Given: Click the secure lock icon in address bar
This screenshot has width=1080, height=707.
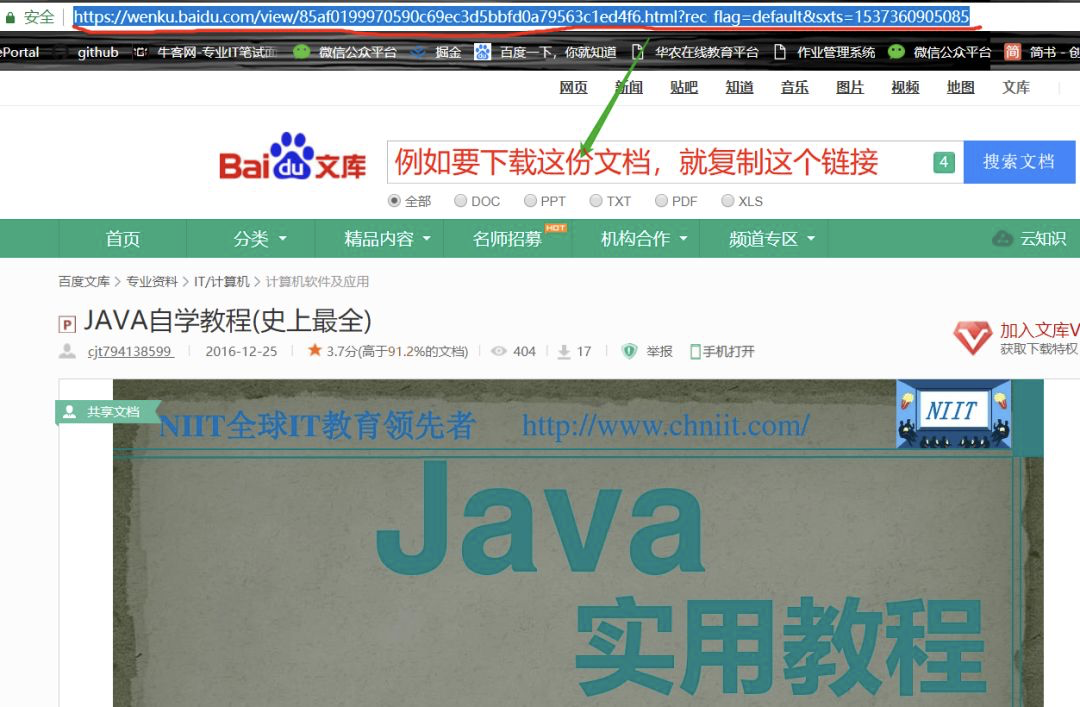Looking at the screenshot, I should click(10, 17).
